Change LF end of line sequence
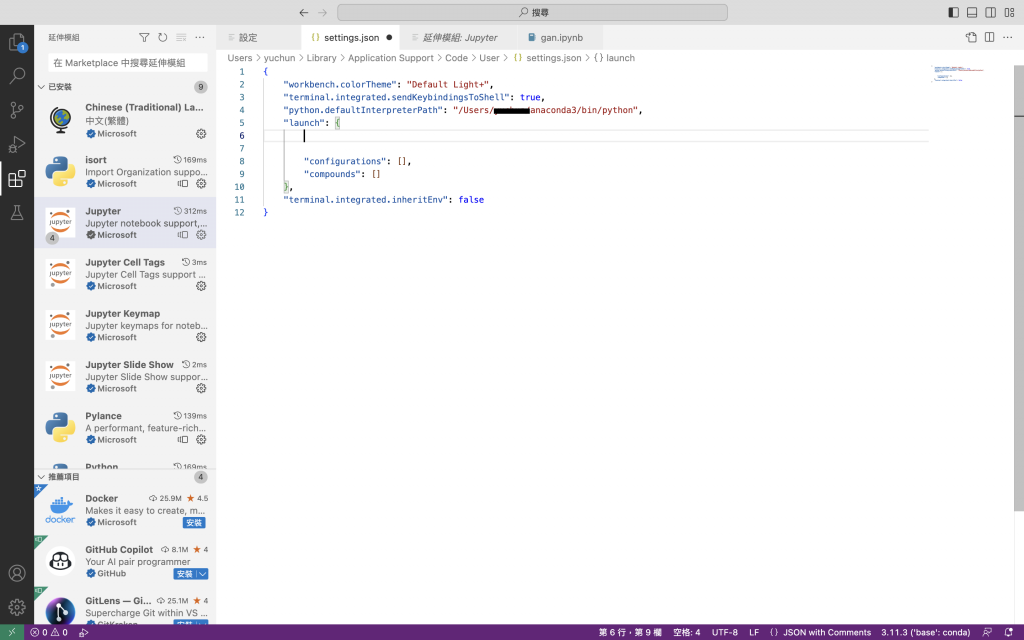 tap(754, 632)
